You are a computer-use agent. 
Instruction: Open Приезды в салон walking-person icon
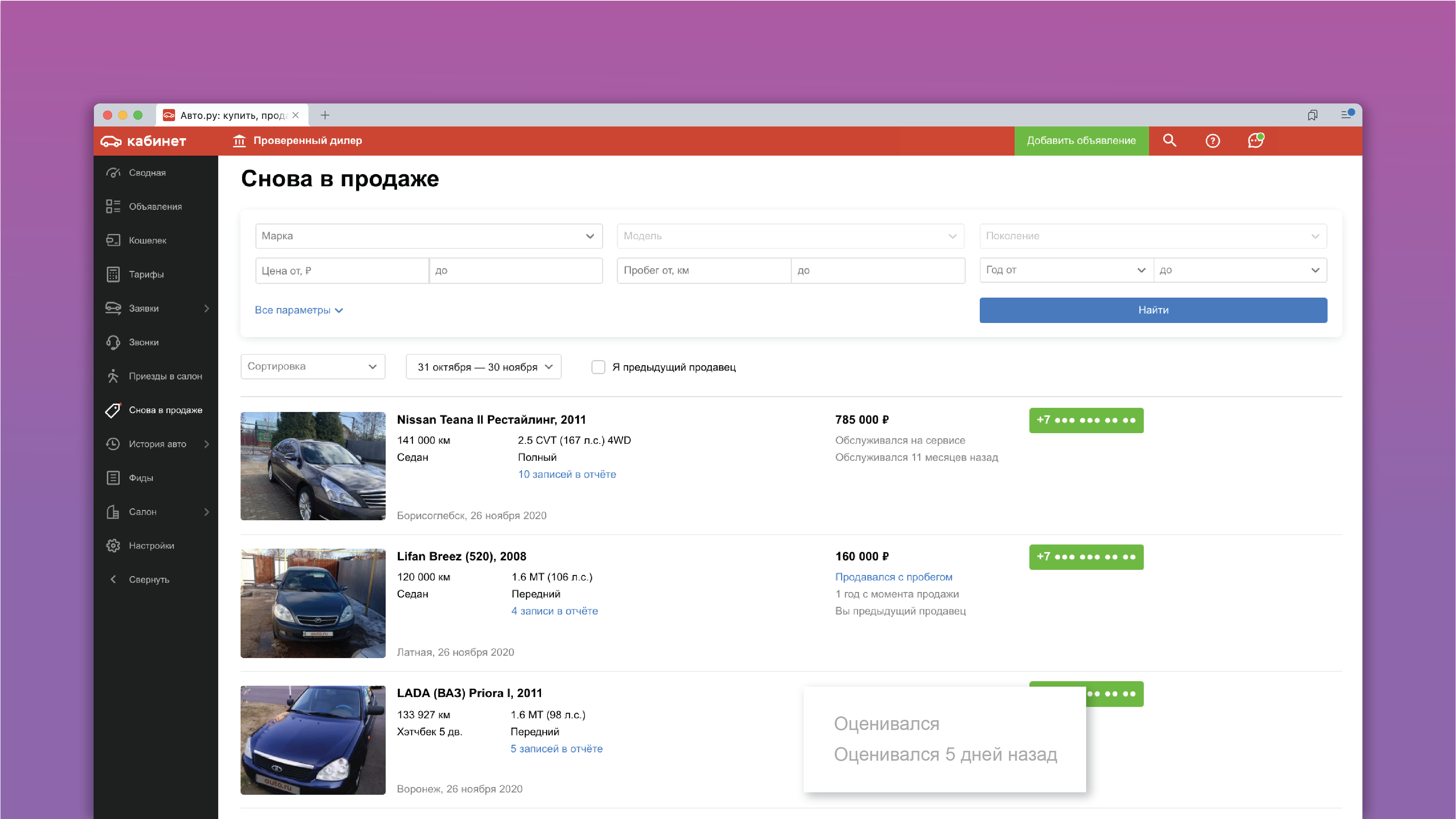(113, 376)
